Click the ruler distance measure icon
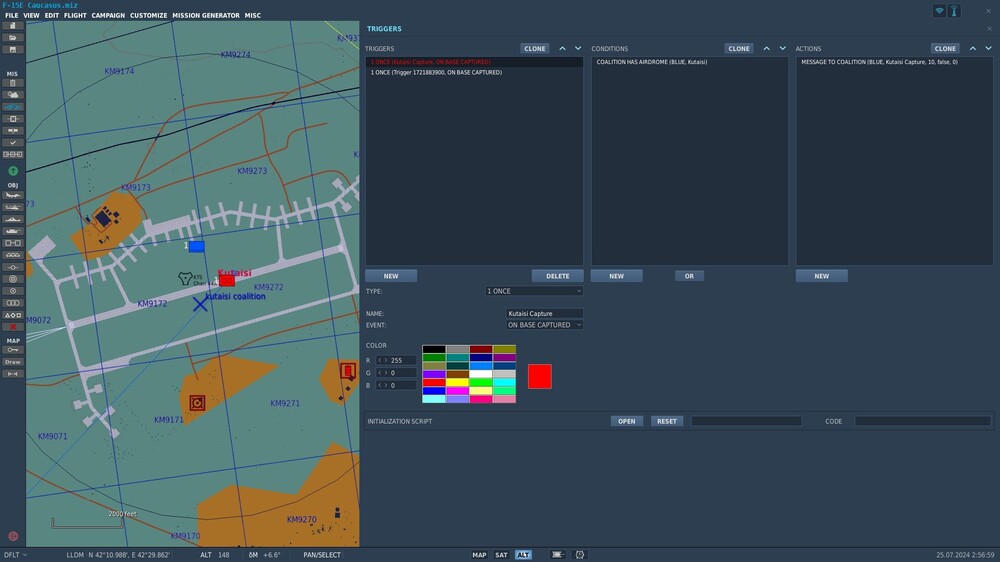 click(x=13, y=373)
